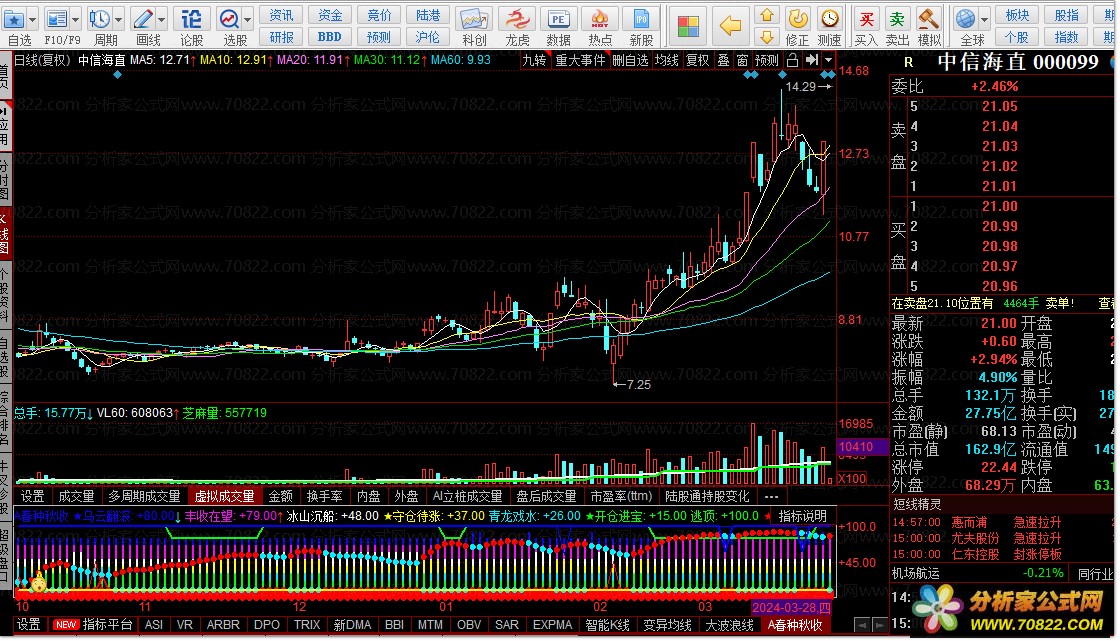This screenshot has height=641, width=1120.
Task: Click the 买入 buy icon
Action: (866, 19)
